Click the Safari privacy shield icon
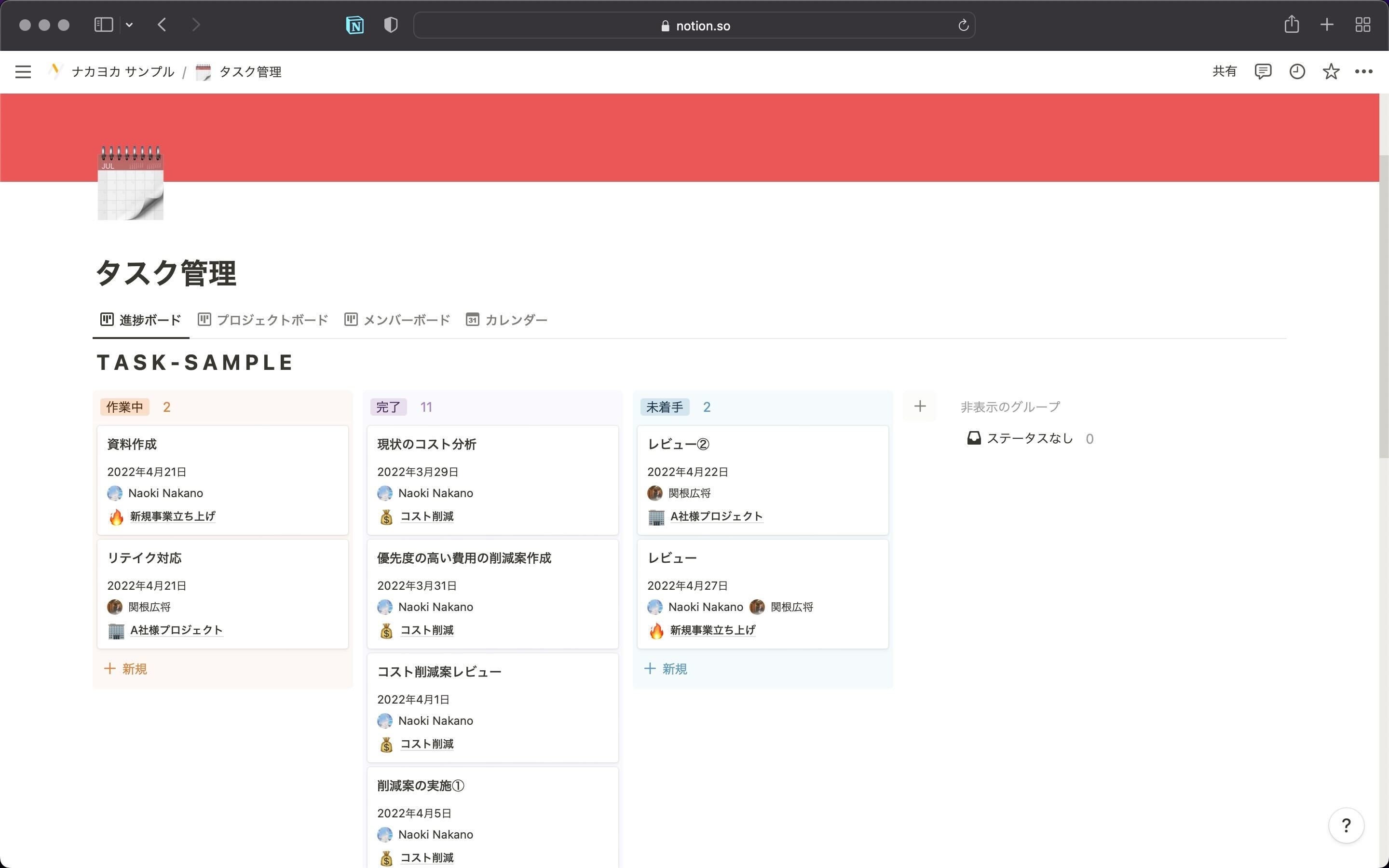 pyautogui.click(x=391, y=25)
